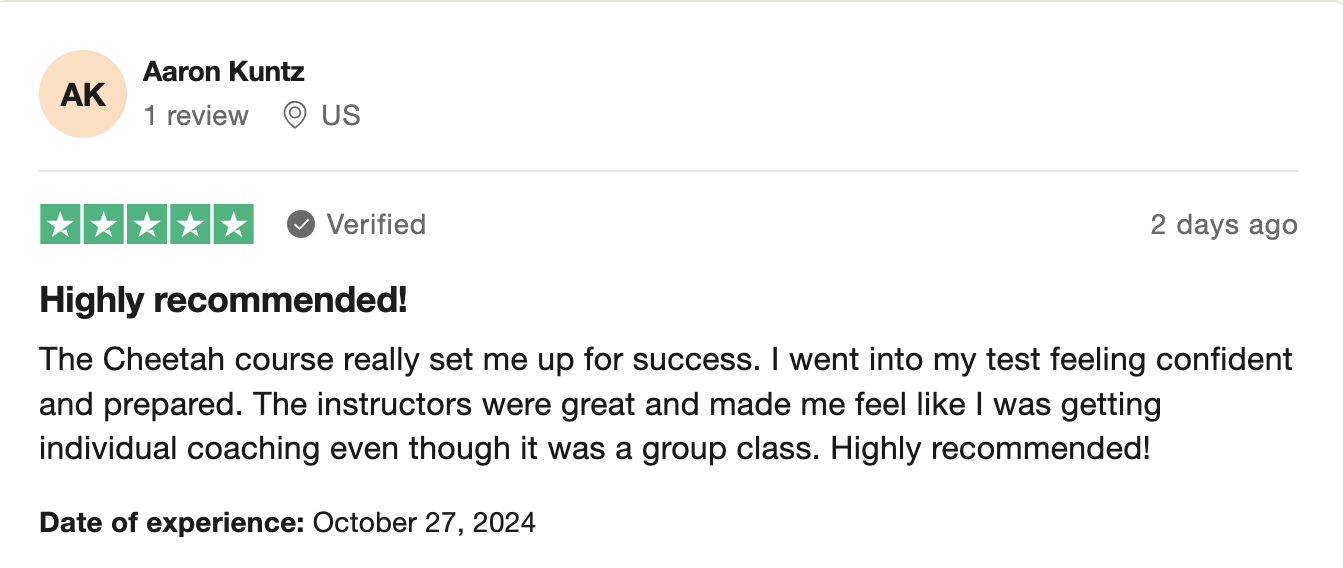Select the US country label

point(341,116)
